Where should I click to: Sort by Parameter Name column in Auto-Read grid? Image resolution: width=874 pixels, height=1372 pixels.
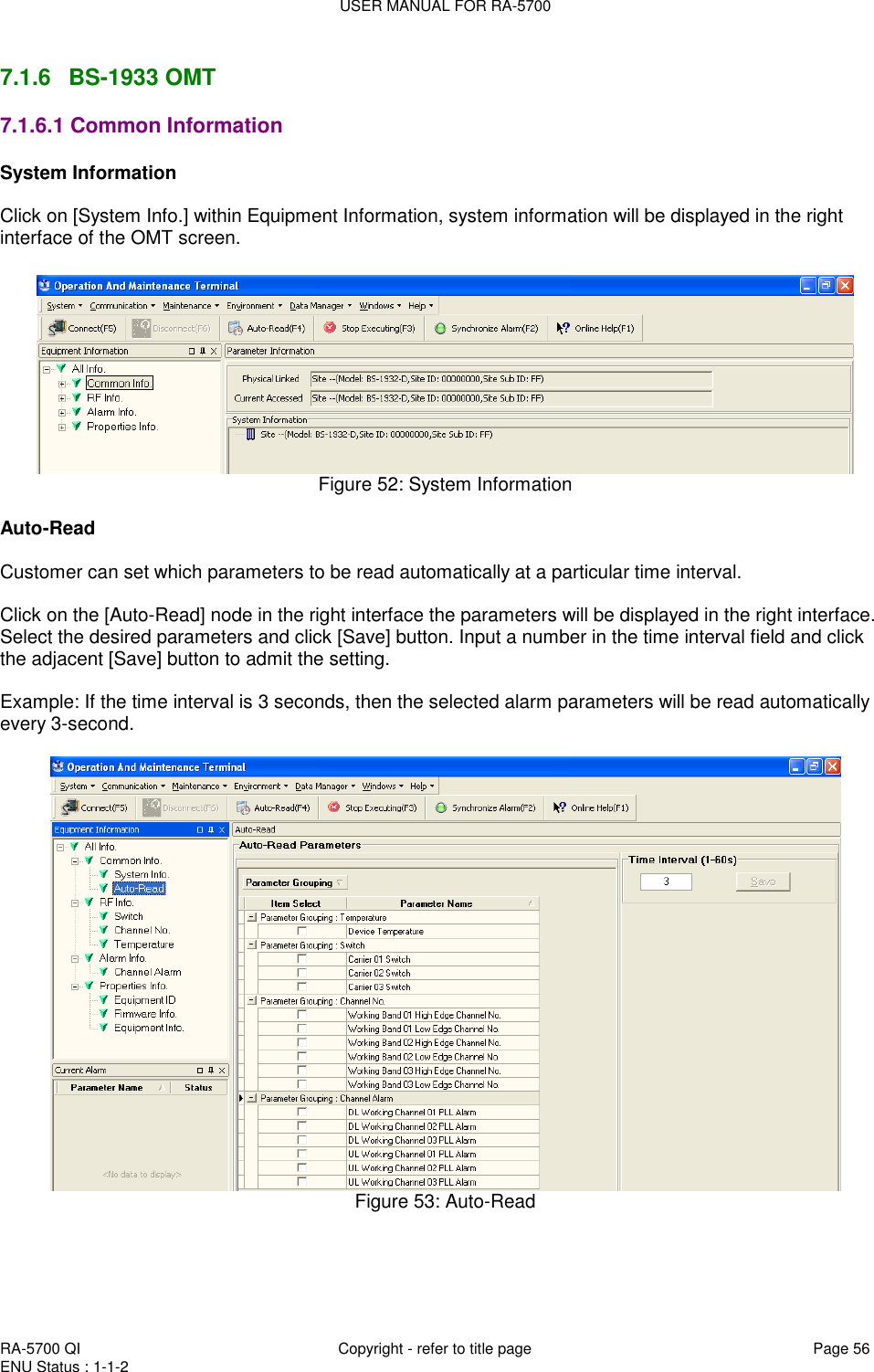point(442,903)
